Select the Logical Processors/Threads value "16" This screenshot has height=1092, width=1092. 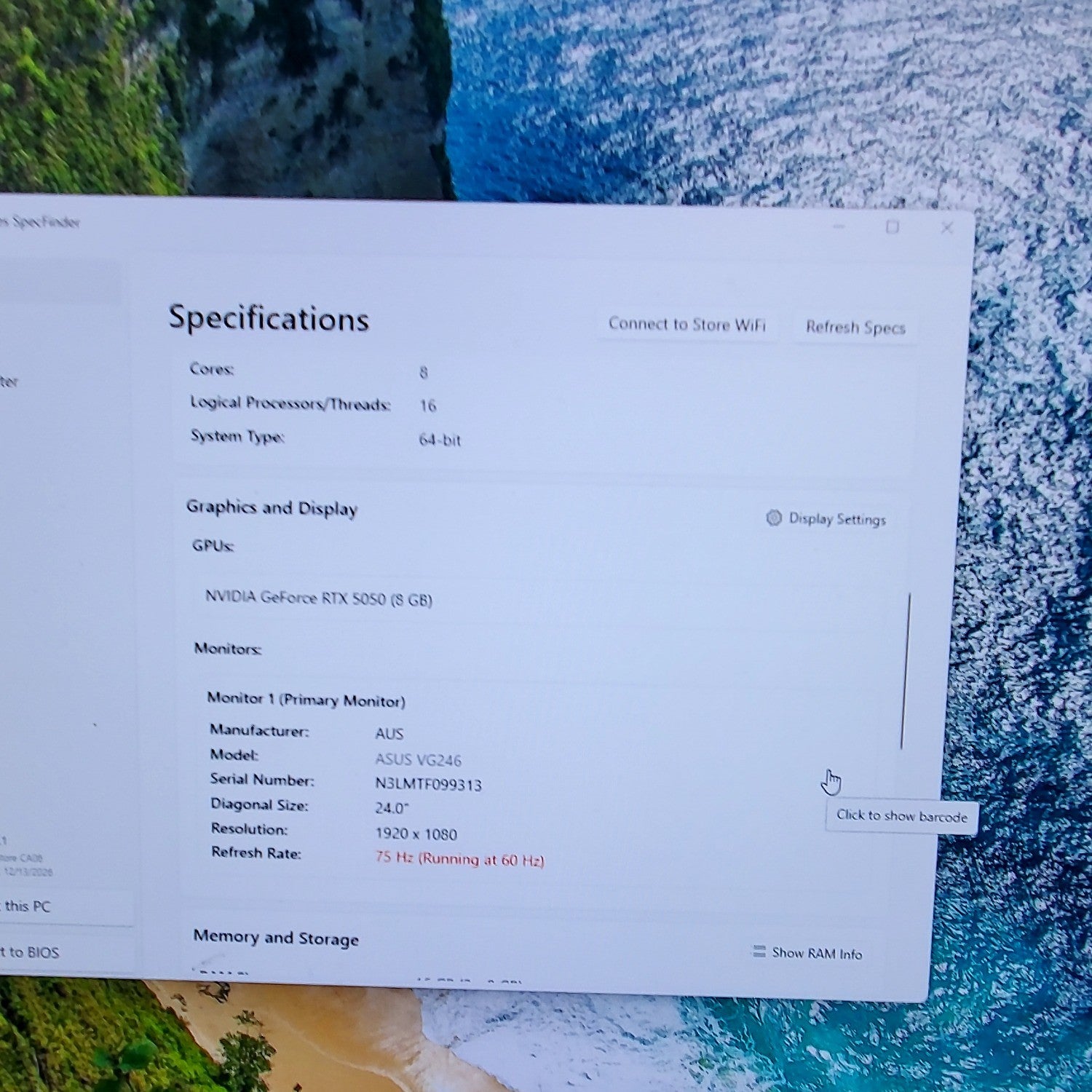click(427, 405)
